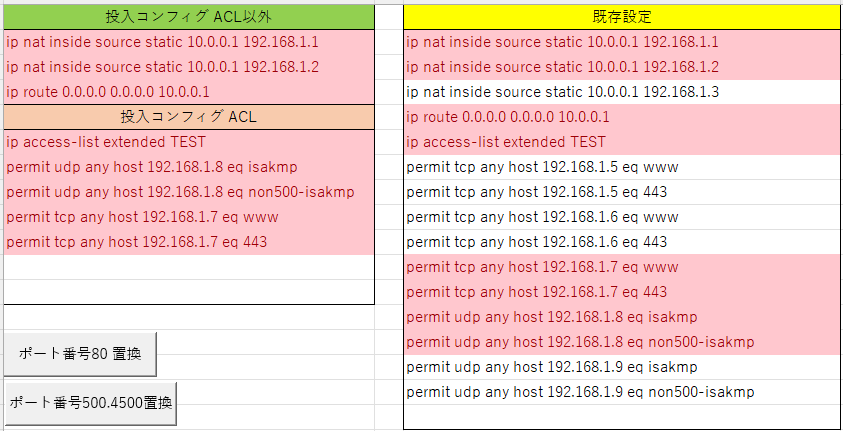843x431 pixels.
Task: Select access-list extended TEST cell under 投入コンフィグ ACL
Action: click(189, 142)
